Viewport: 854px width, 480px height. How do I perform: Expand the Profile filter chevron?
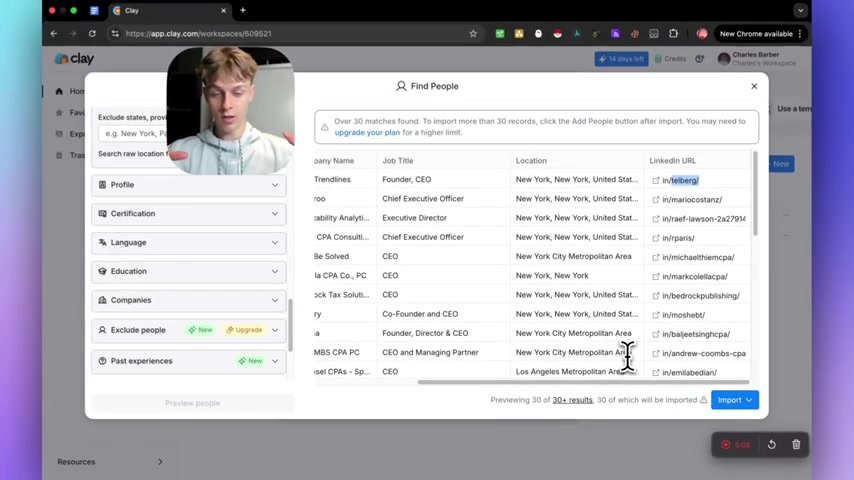[x=275, y=185]
